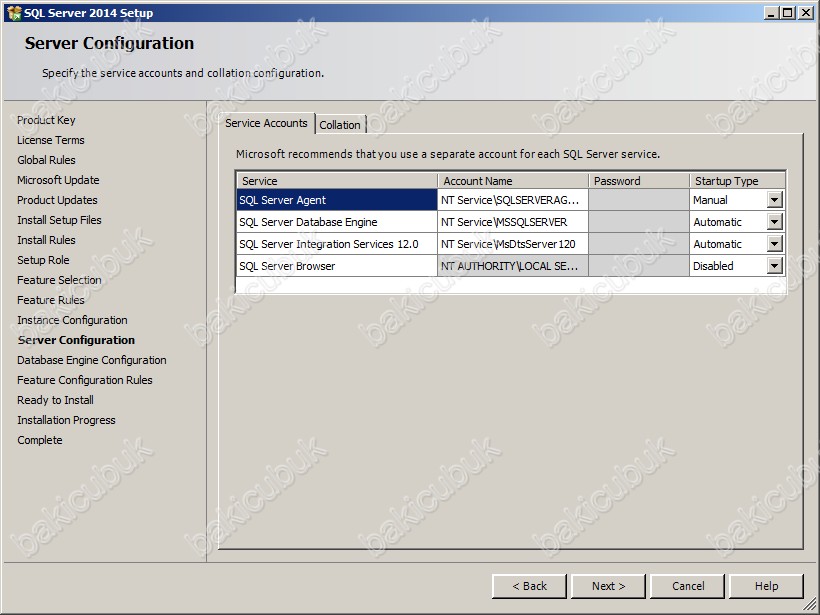
Task: Edit account name NT Service\MsDtsServer120
Action: coord(513,244)
